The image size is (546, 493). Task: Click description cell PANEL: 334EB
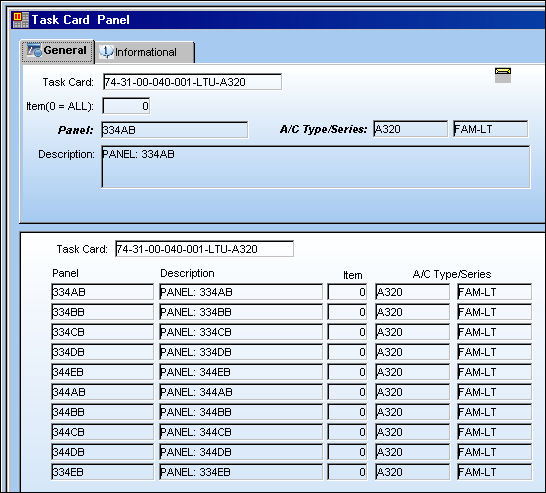coord(241,472)
